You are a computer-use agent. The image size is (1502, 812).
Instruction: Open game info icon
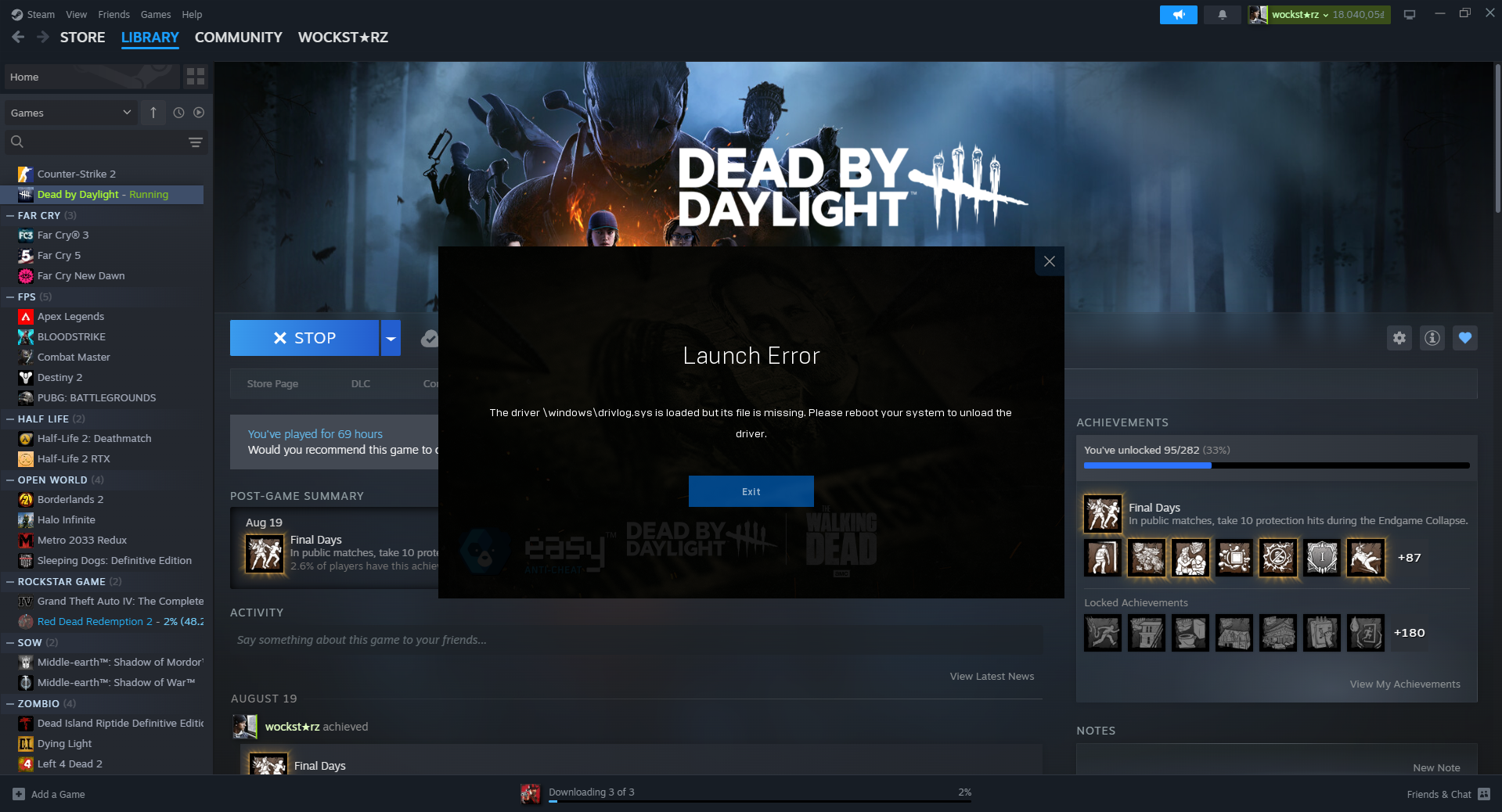coord(1432,338)
